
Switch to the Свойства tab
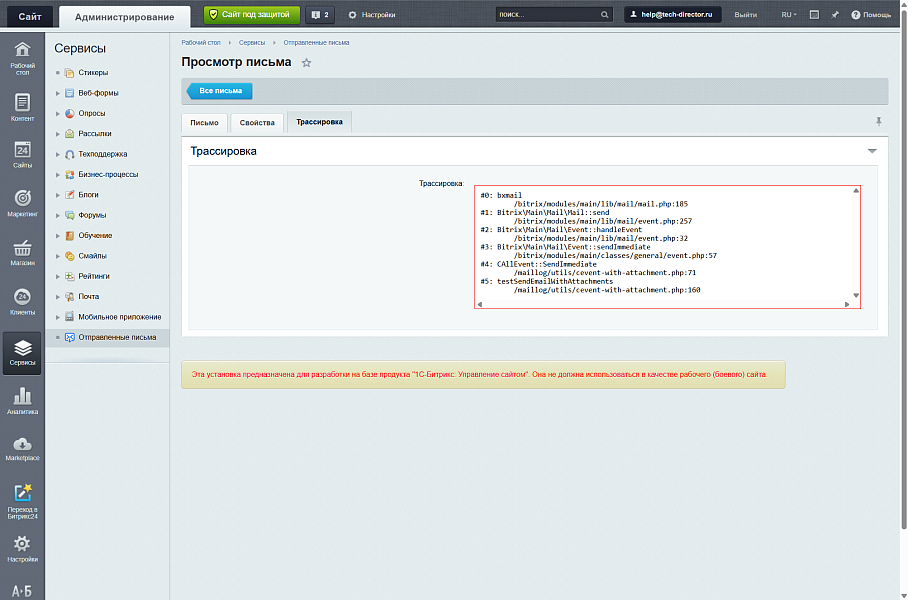point(257,122)
